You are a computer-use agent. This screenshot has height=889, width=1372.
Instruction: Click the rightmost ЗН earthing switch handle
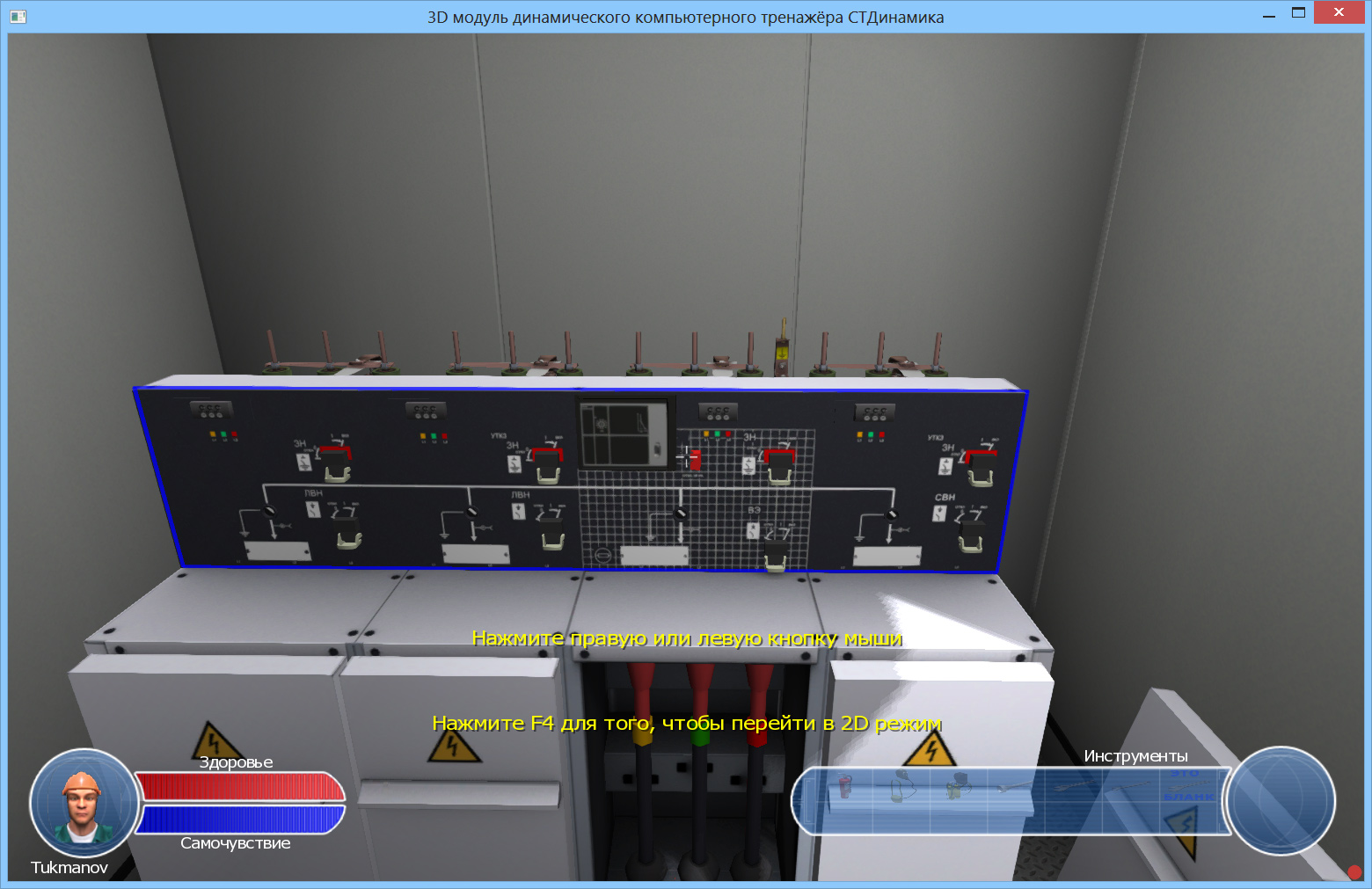981,467
